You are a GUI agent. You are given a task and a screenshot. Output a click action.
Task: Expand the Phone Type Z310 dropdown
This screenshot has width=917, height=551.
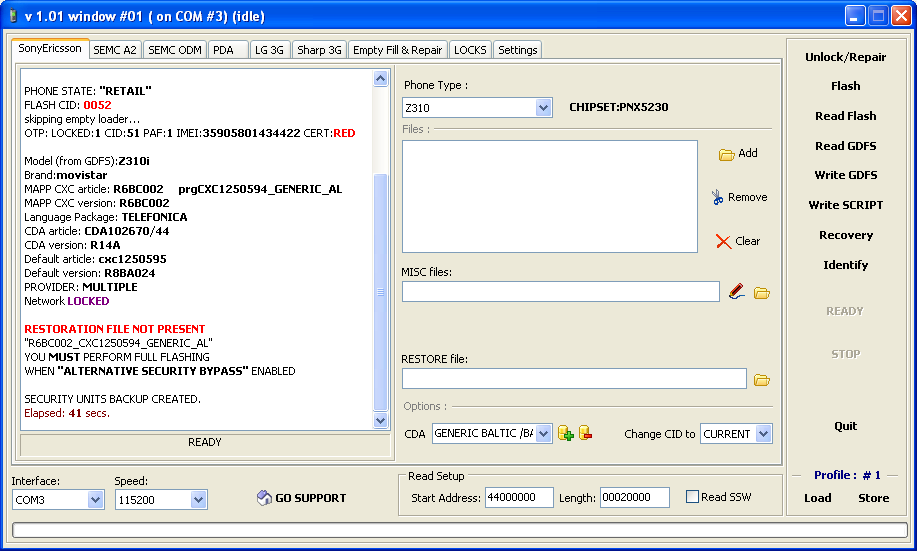click(543, 108)
